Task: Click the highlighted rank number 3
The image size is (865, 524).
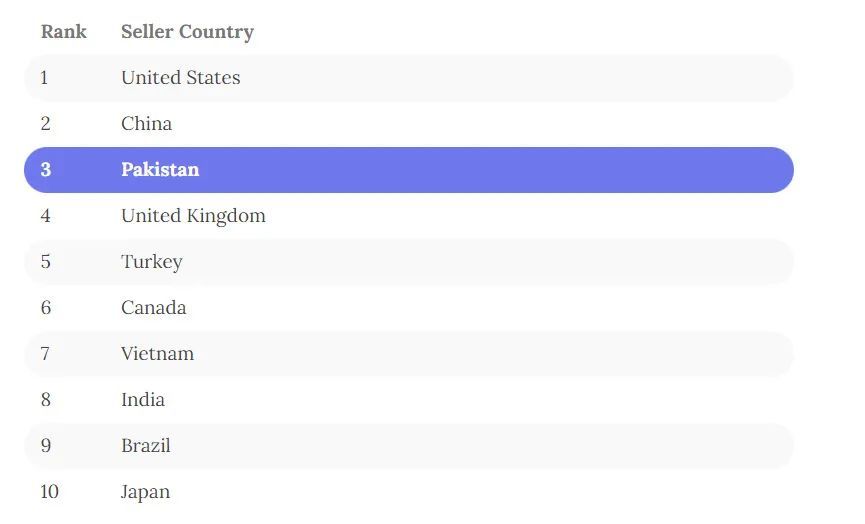Action: pos(45,170)
